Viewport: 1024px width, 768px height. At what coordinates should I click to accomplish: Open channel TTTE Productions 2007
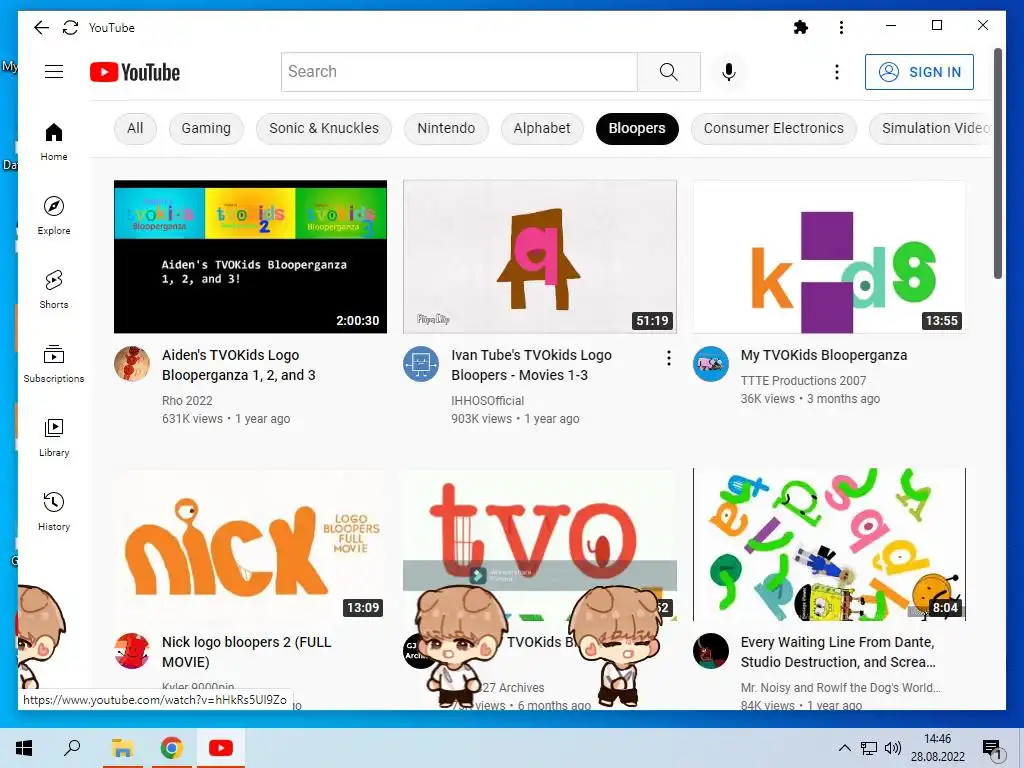pos(803,380)
